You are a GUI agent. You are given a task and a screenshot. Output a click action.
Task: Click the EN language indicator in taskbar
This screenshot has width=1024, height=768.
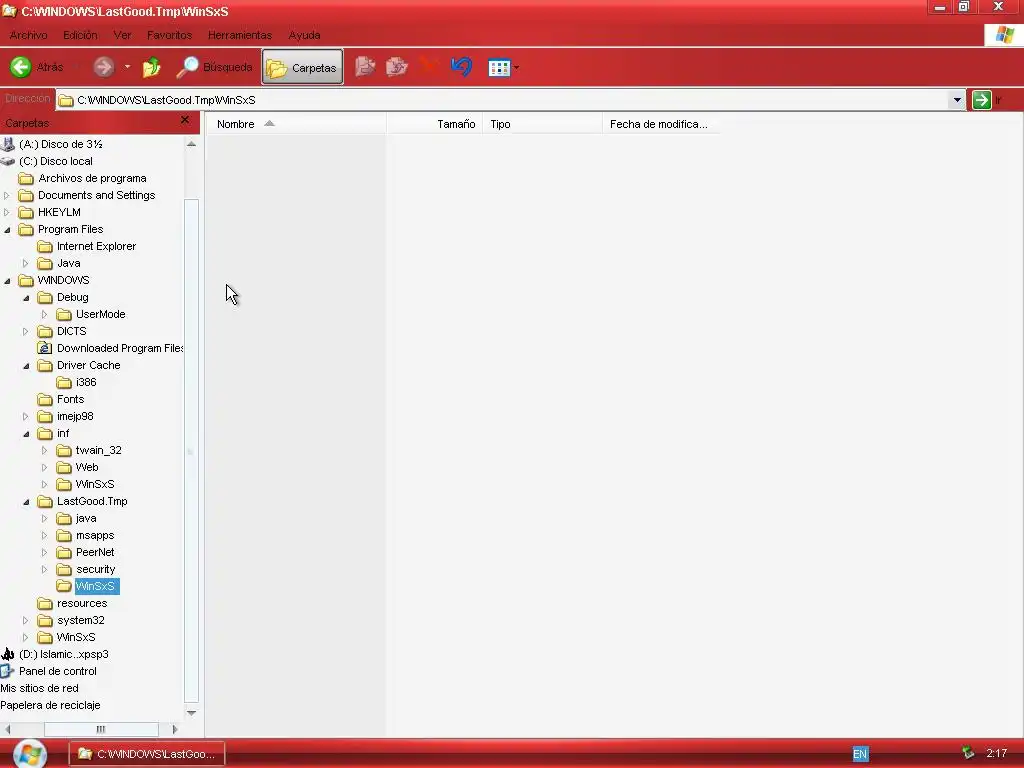(x=860, y=754)
